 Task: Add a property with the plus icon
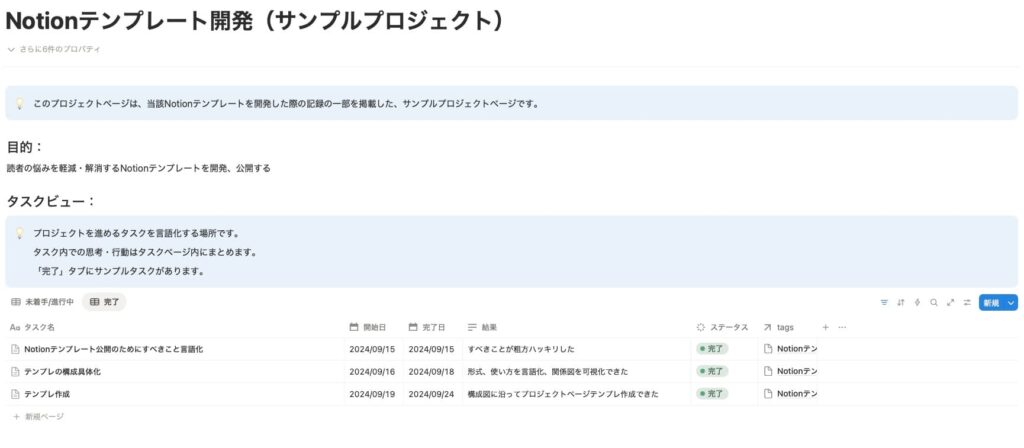click(825, 327)
